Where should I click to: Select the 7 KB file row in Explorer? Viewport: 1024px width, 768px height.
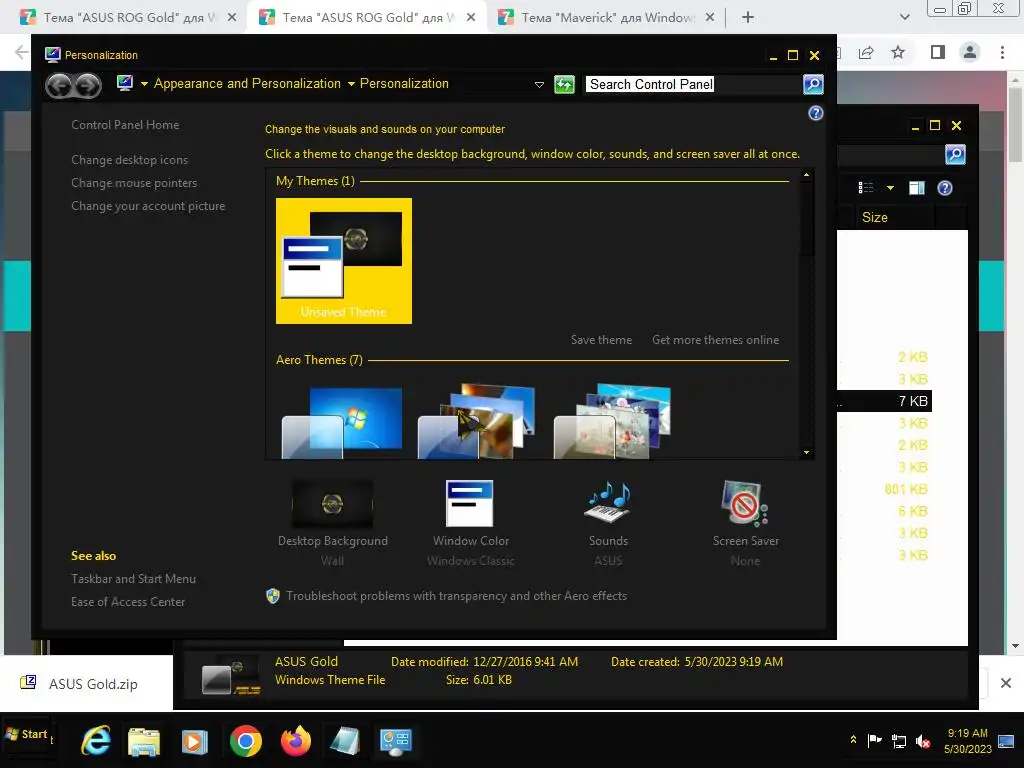click(x=884, y=401)
